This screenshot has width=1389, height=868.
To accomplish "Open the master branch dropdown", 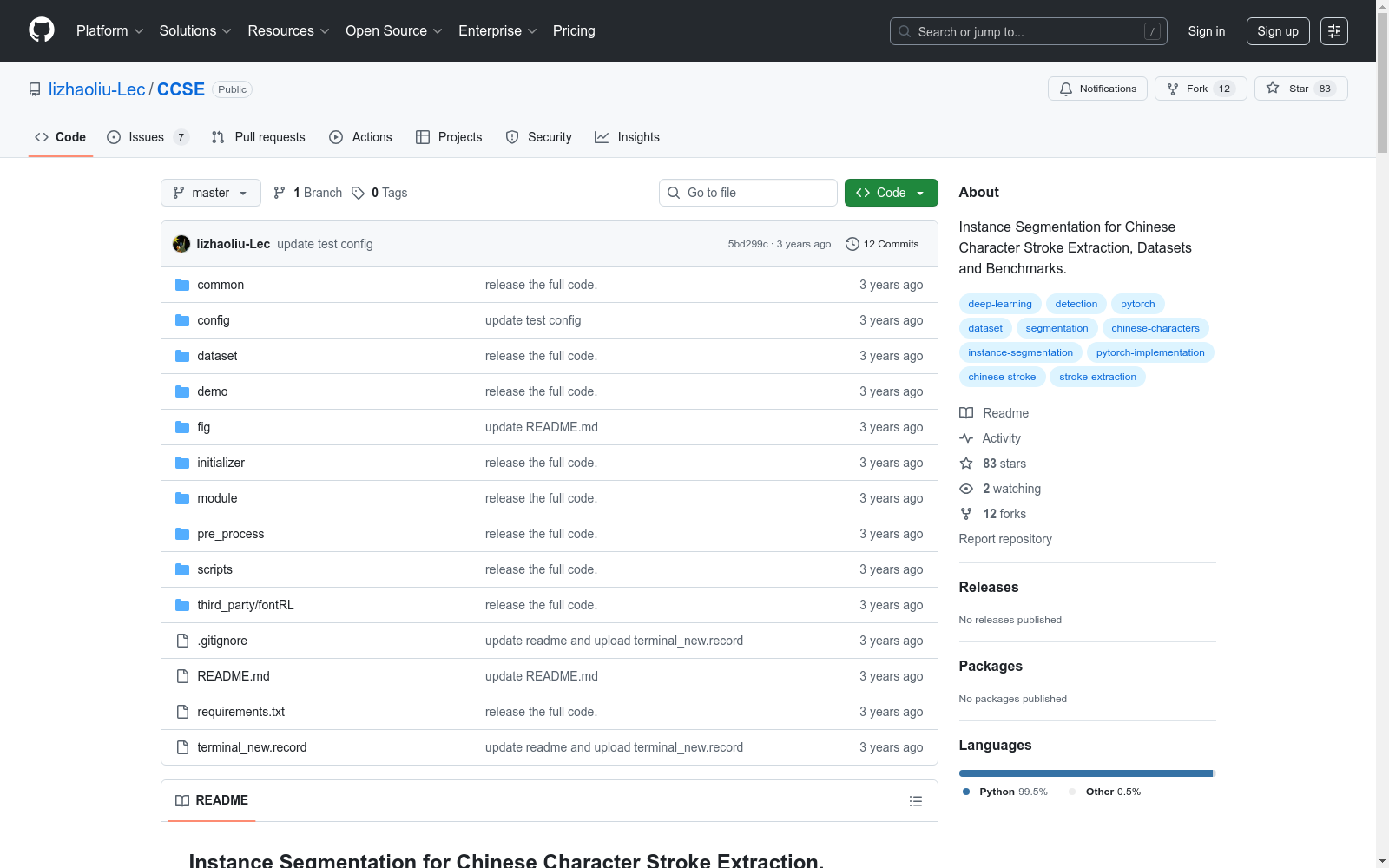I will tap(211, 193).
